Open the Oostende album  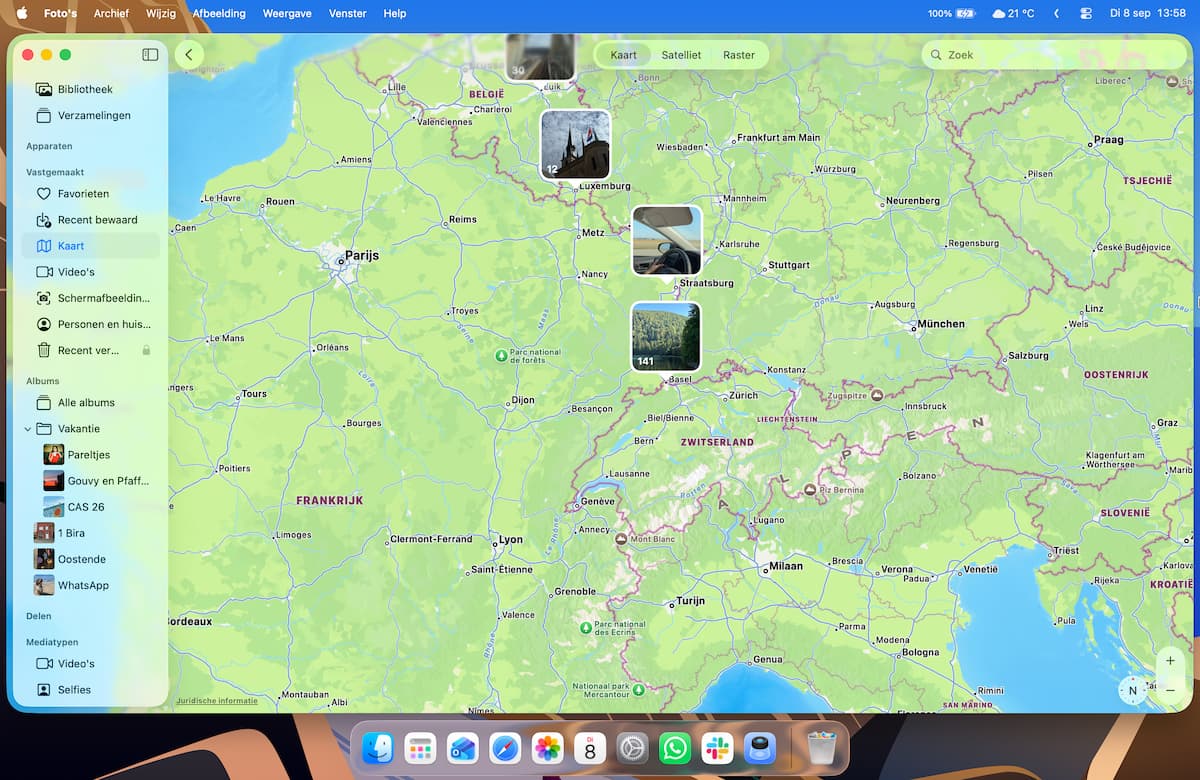90,559
